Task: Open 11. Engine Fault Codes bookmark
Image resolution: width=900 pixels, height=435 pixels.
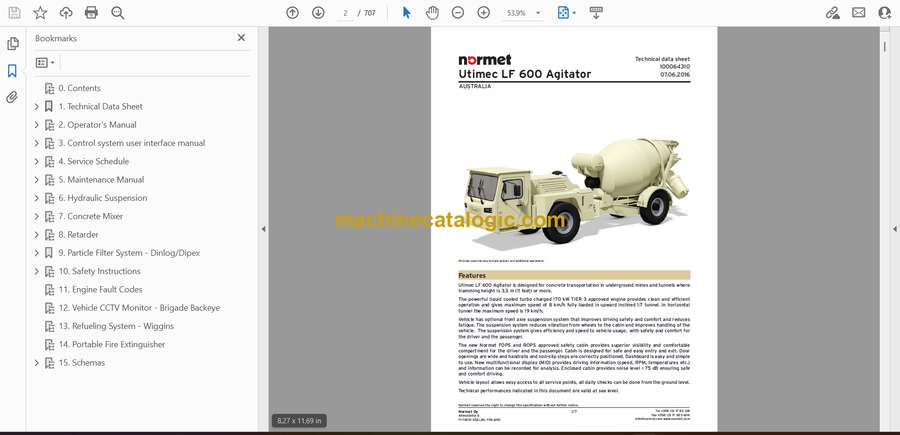Action: 100,290
